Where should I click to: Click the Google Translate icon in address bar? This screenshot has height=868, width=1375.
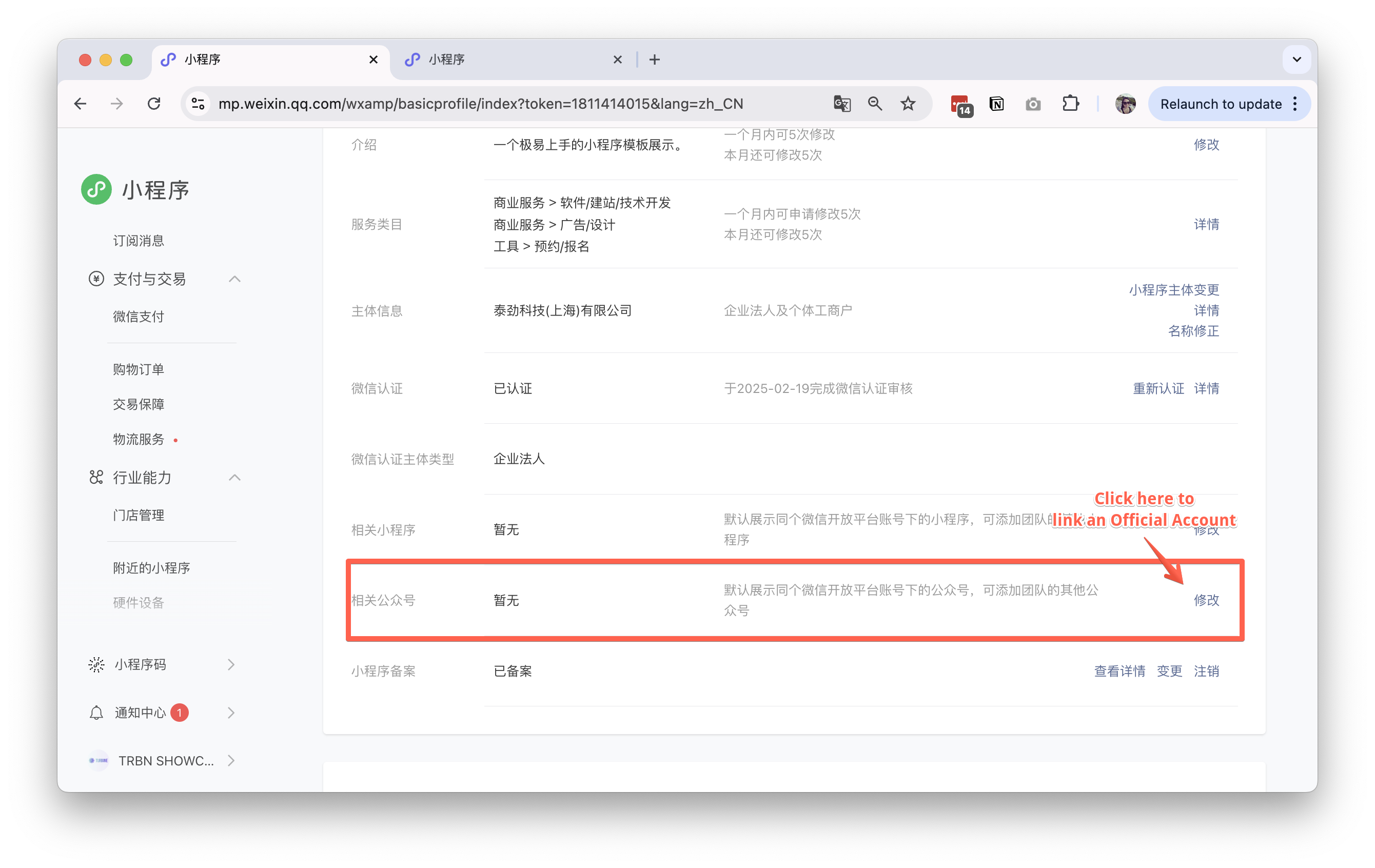(x=841, y=104)
